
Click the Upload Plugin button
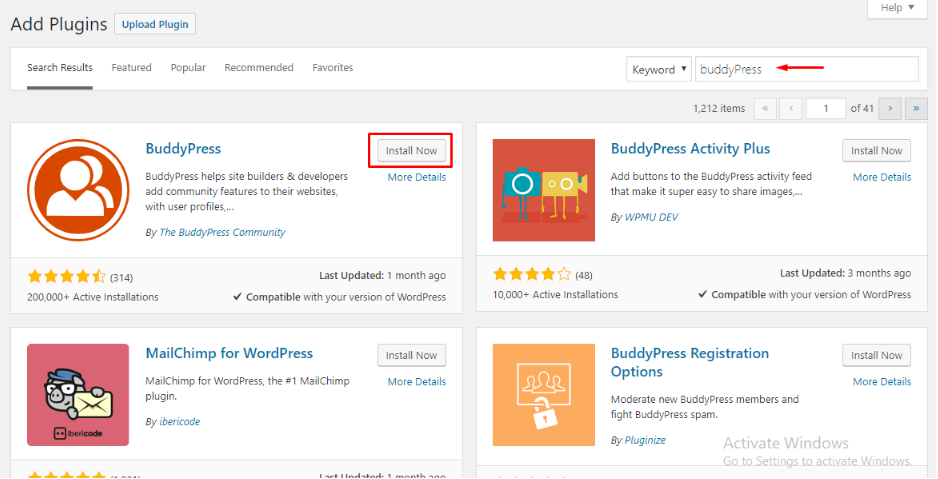pos(155,25)
